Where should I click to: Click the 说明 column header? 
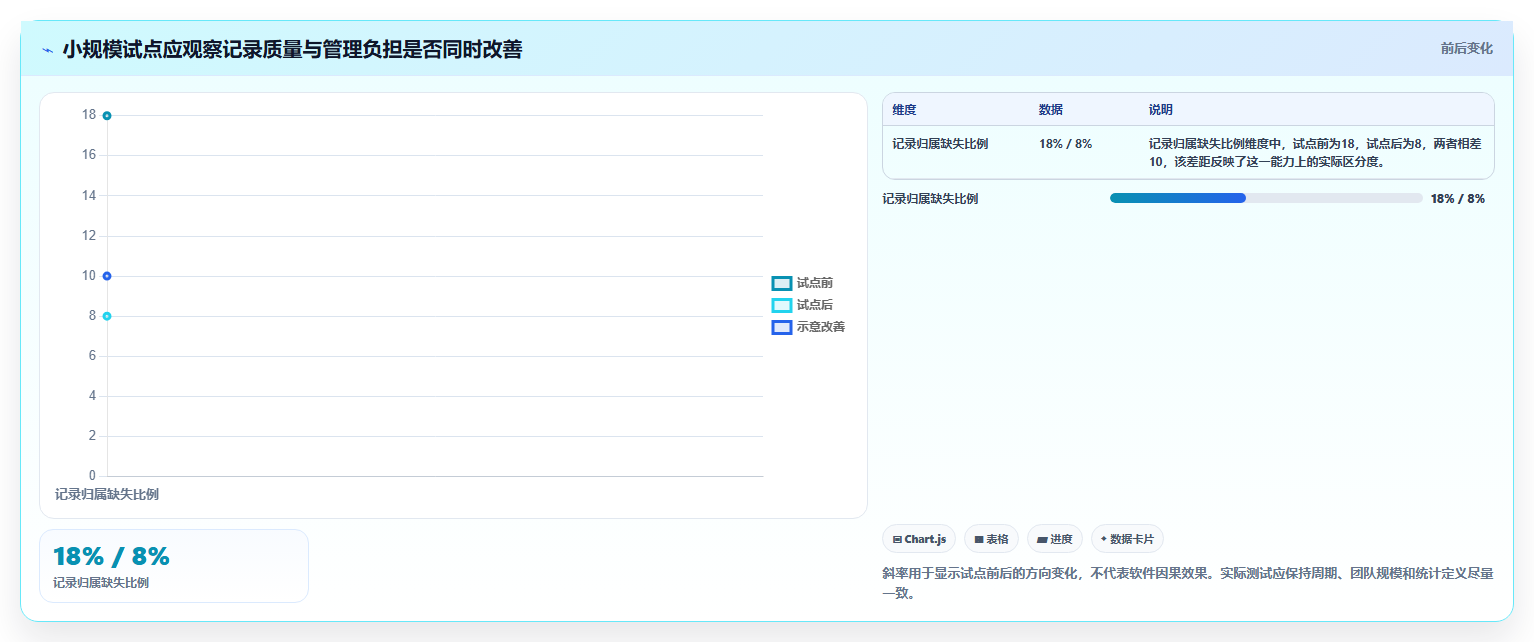(x=1161, y=109)
